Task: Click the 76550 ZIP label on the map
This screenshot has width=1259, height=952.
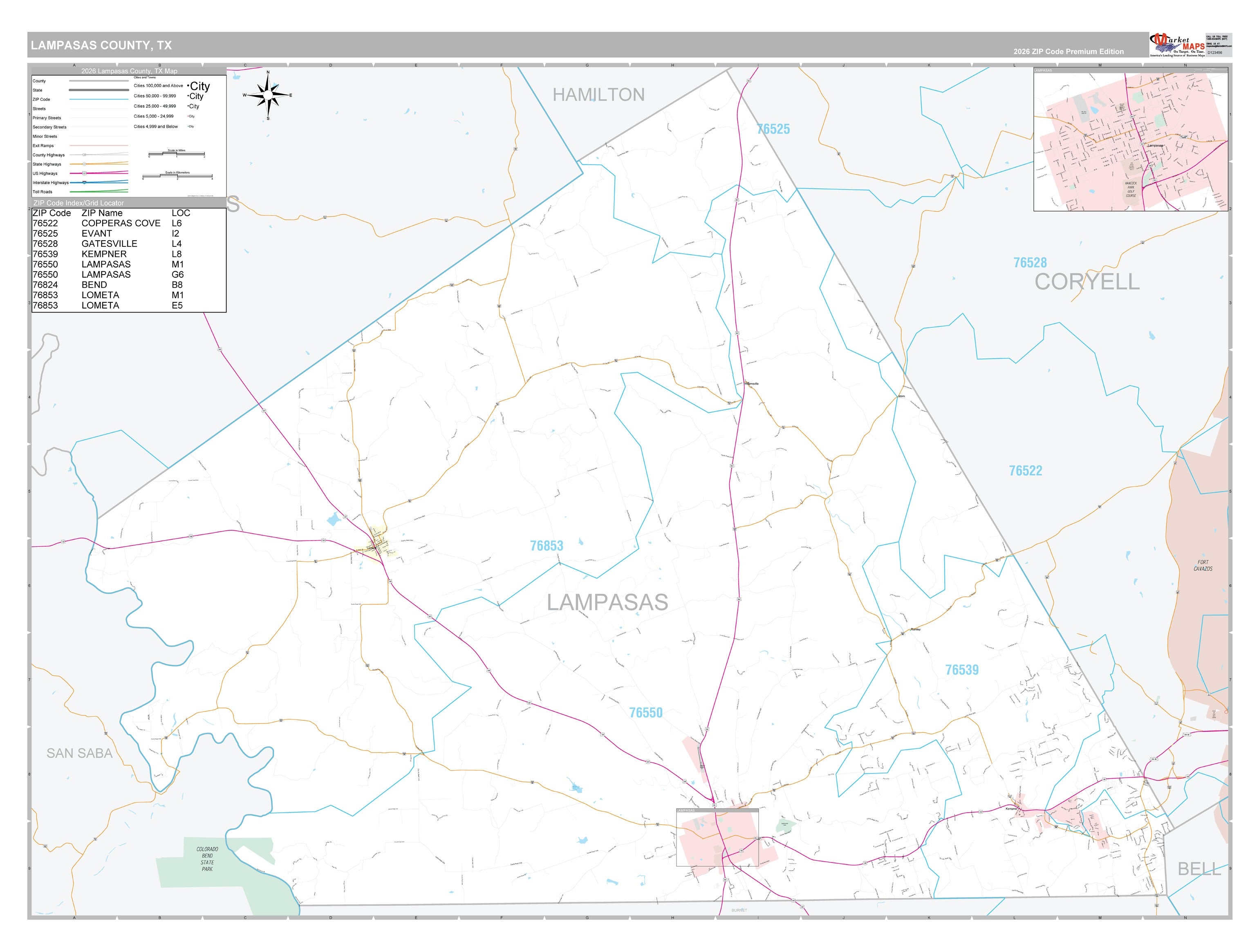Action: [x=645, y=713]
